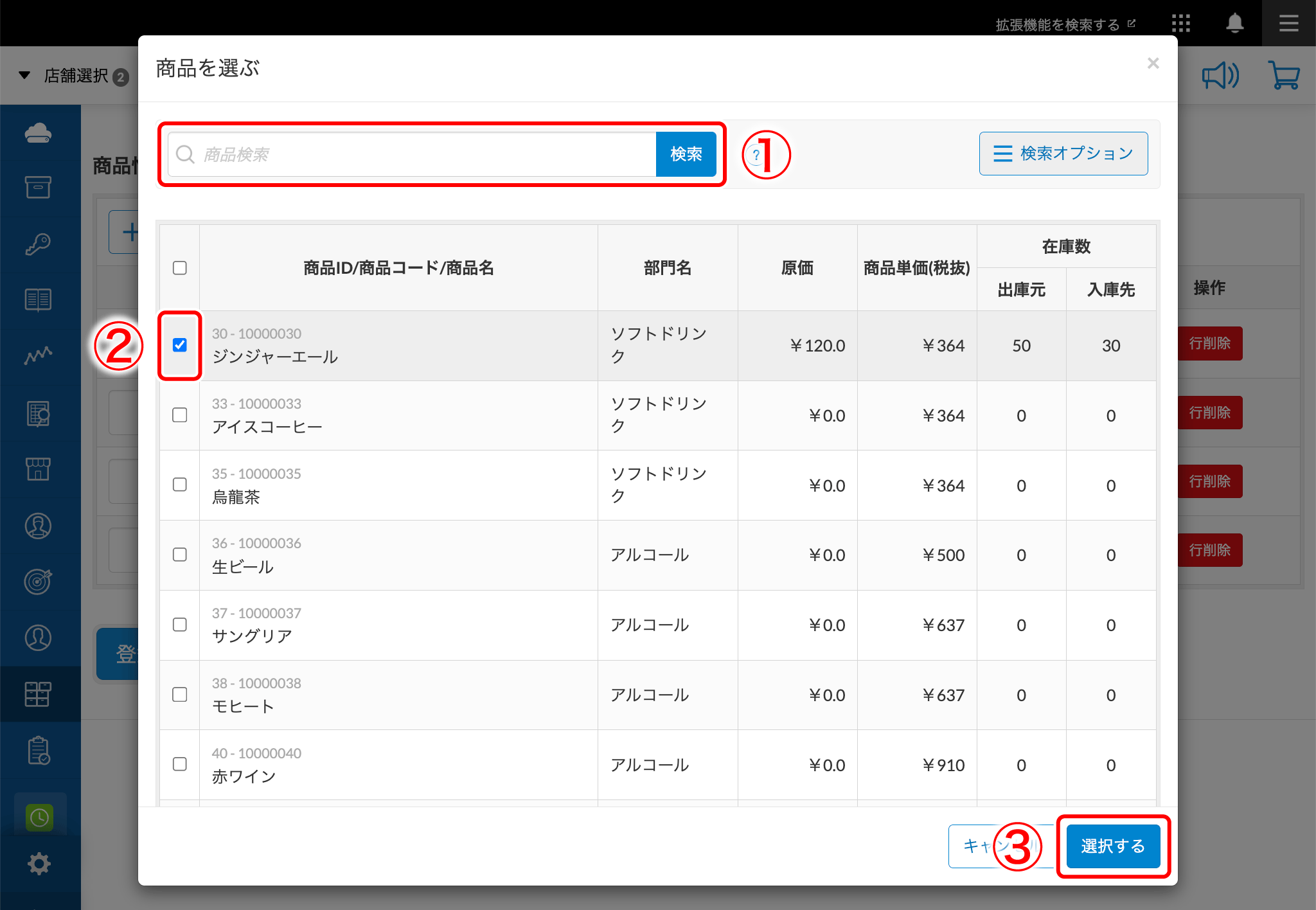This screenshot has height=910, width=1316.
Task: Open the archive box sidebar icon
Action: point(38,188)
